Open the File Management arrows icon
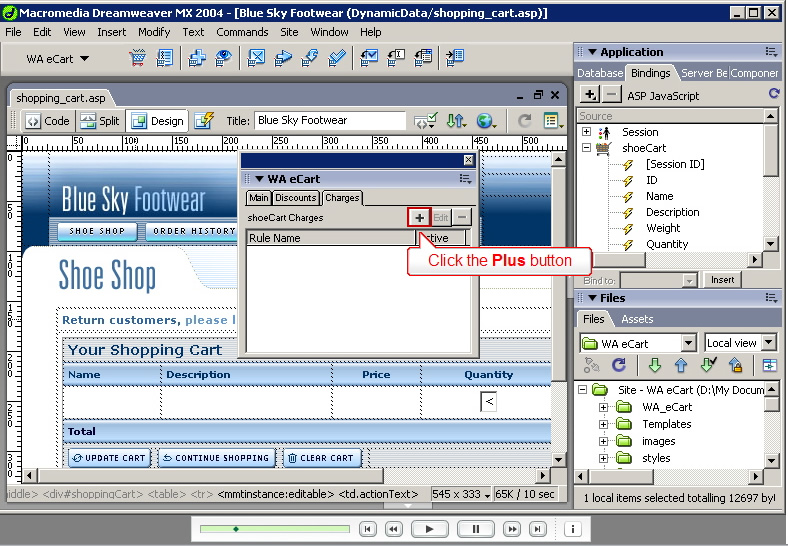Viewport: 788px width, 546px height. (x=456, y=121)
